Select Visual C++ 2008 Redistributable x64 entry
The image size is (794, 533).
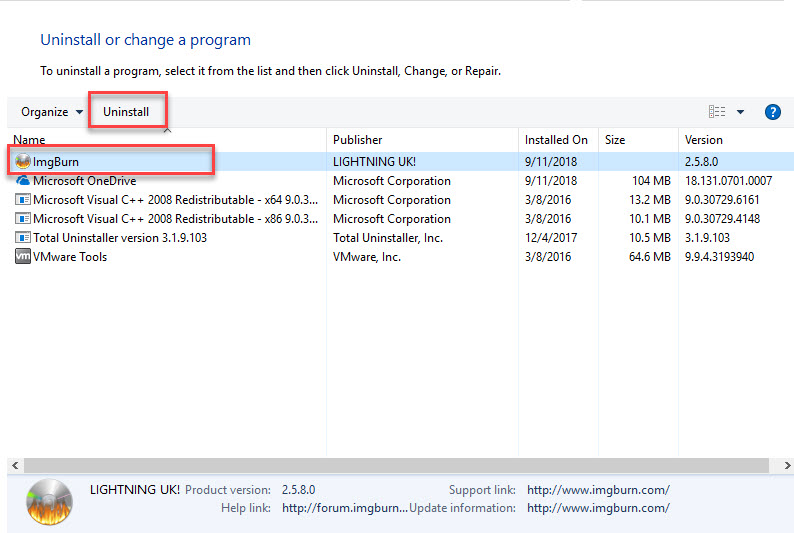pos(175,200)
